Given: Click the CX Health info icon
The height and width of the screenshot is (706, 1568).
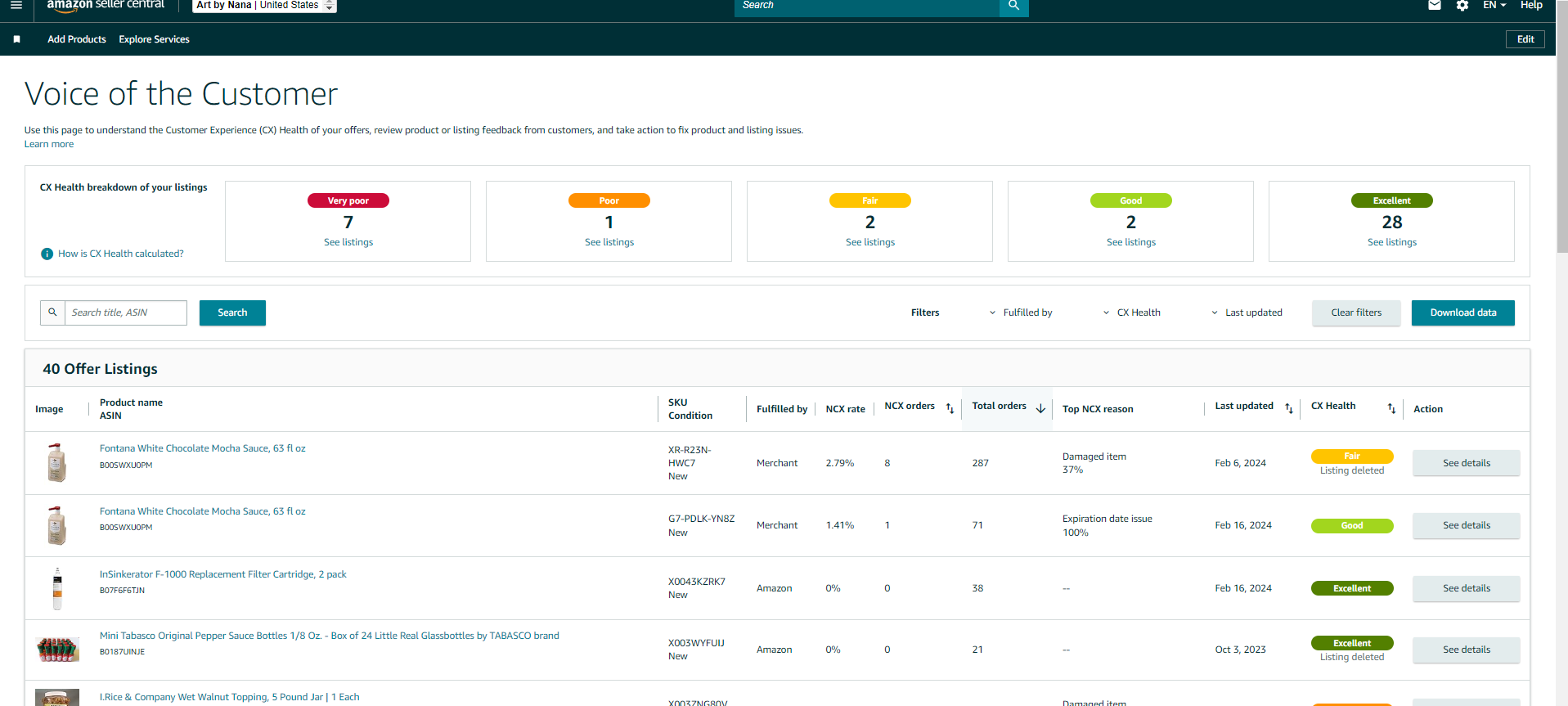Looking at the screenshot, I should (x=47, y=254).
